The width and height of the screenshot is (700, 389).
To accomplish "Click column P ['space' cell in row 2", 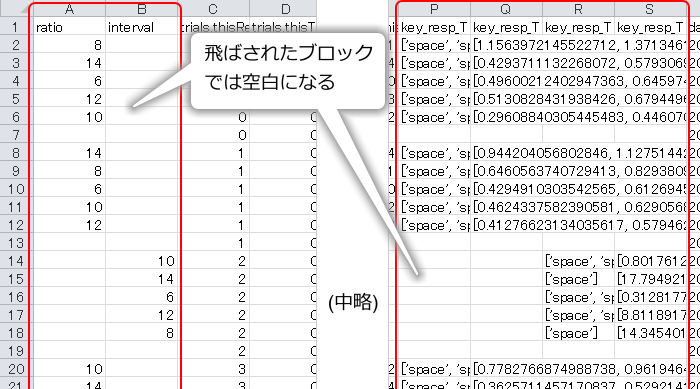I will (434, 45).
